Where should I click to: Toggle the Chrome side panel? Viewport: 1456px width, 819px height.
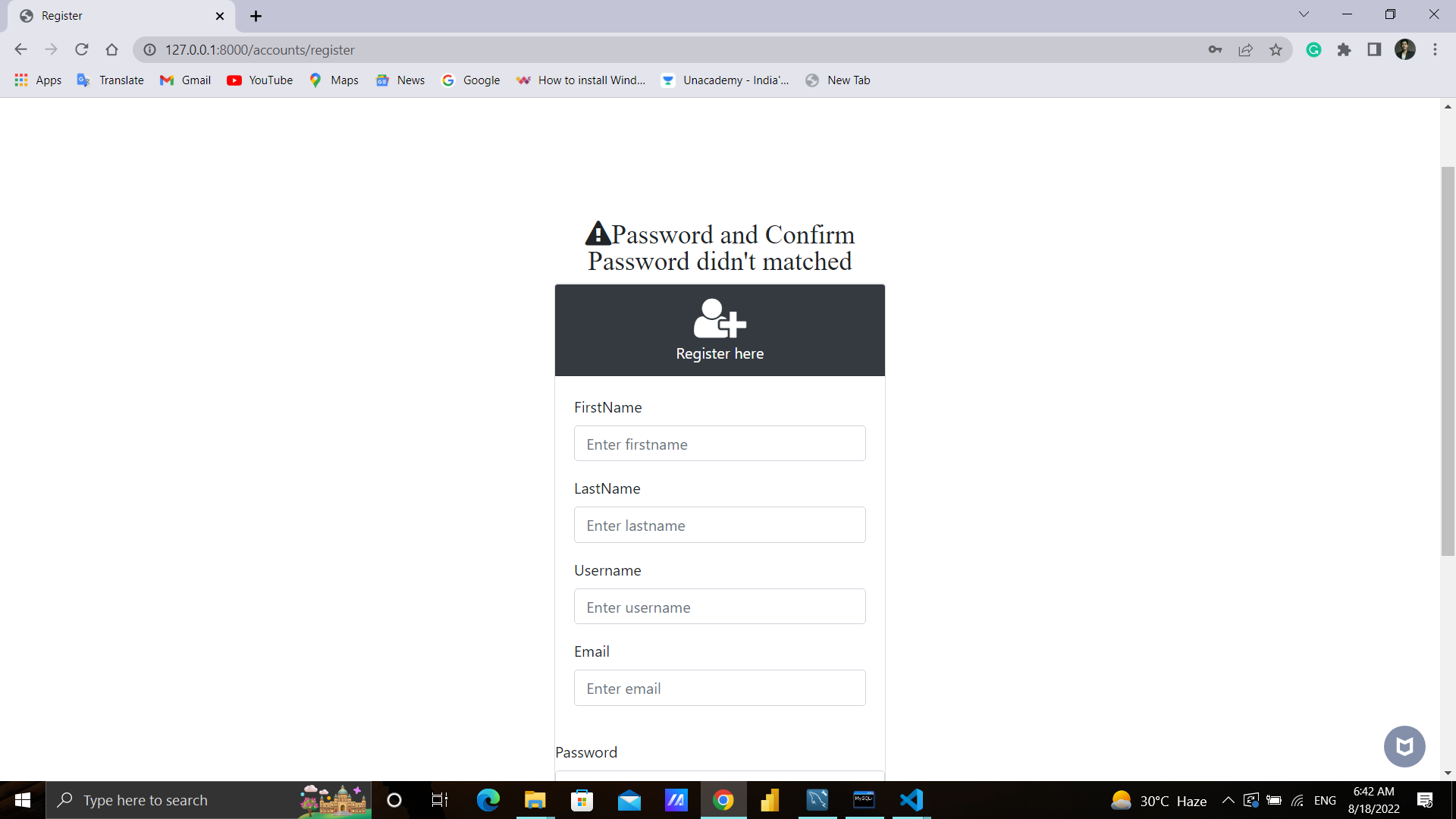pos(1374,49)
